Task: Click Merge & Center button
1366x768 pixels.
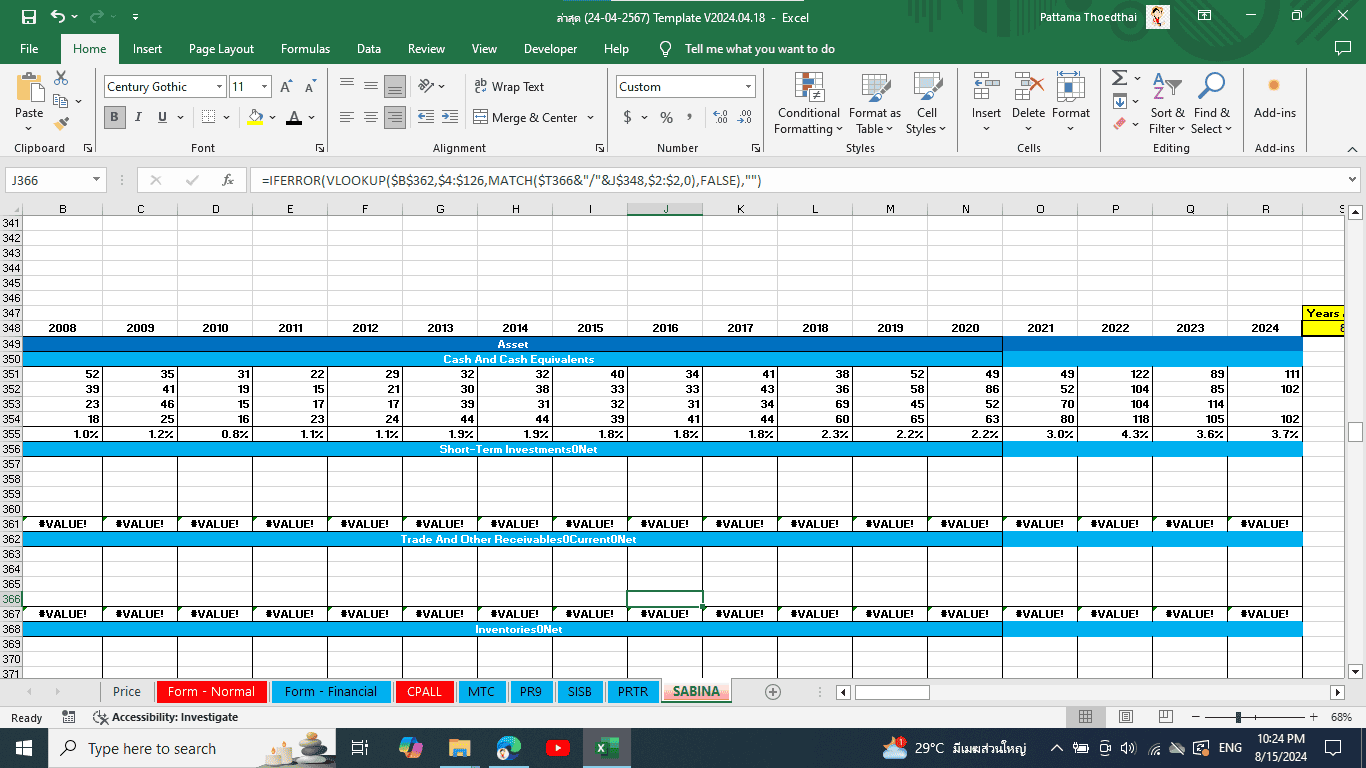Action: [525, 117]
